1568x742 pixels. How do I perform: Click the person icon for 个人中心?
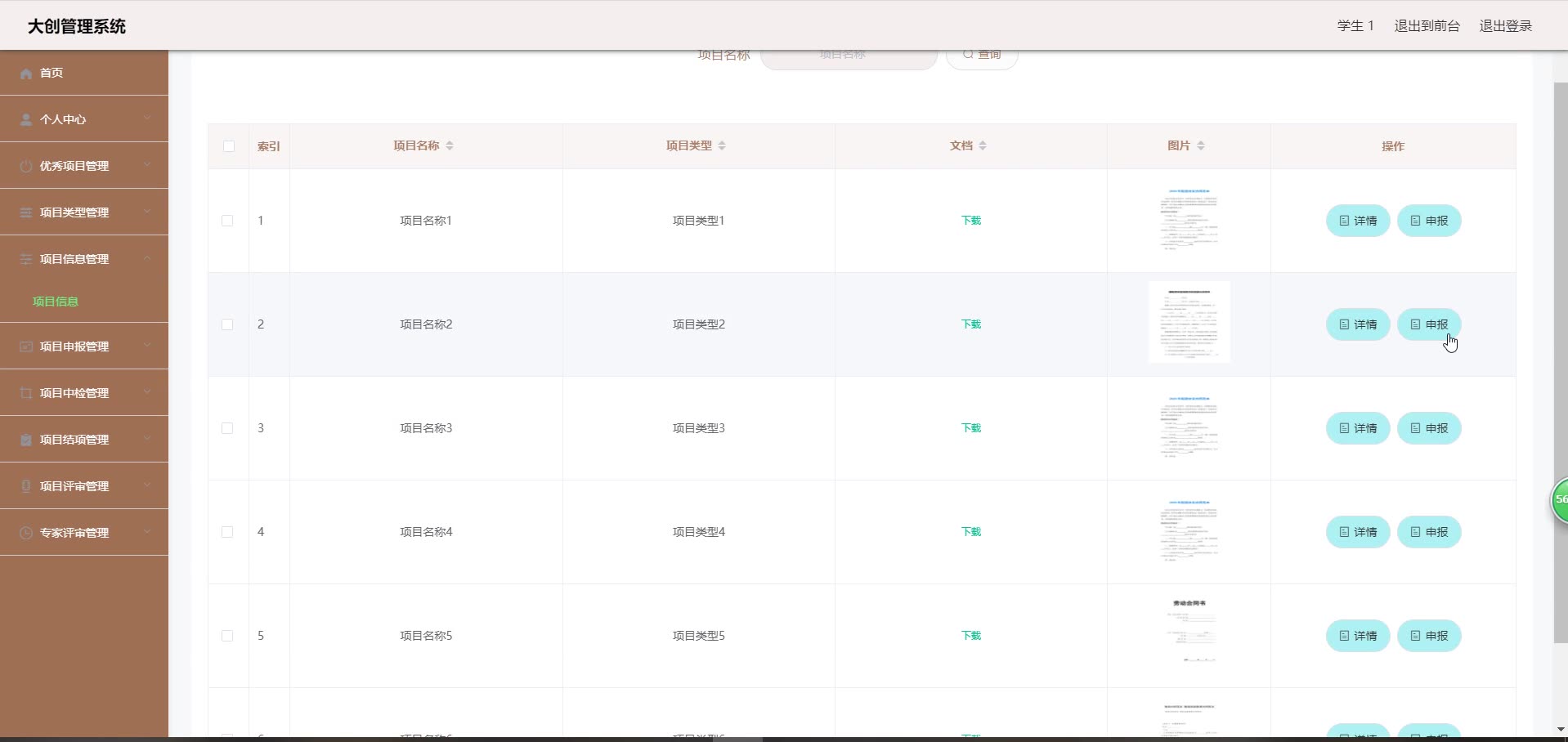[x=26, y=120]
